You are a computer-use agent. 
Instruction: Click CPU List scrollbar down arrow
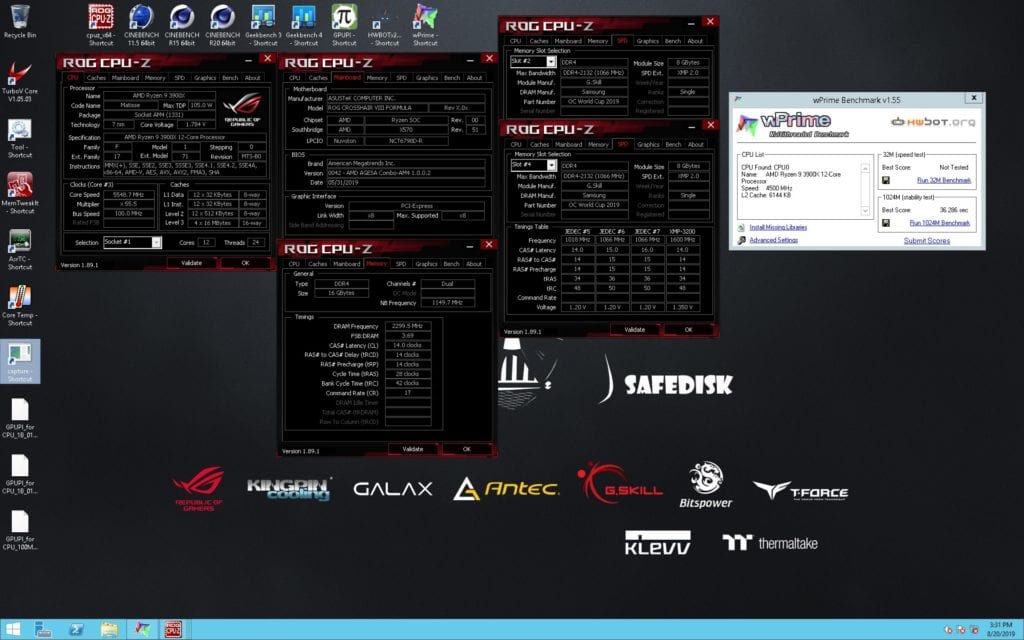[865, 212]
